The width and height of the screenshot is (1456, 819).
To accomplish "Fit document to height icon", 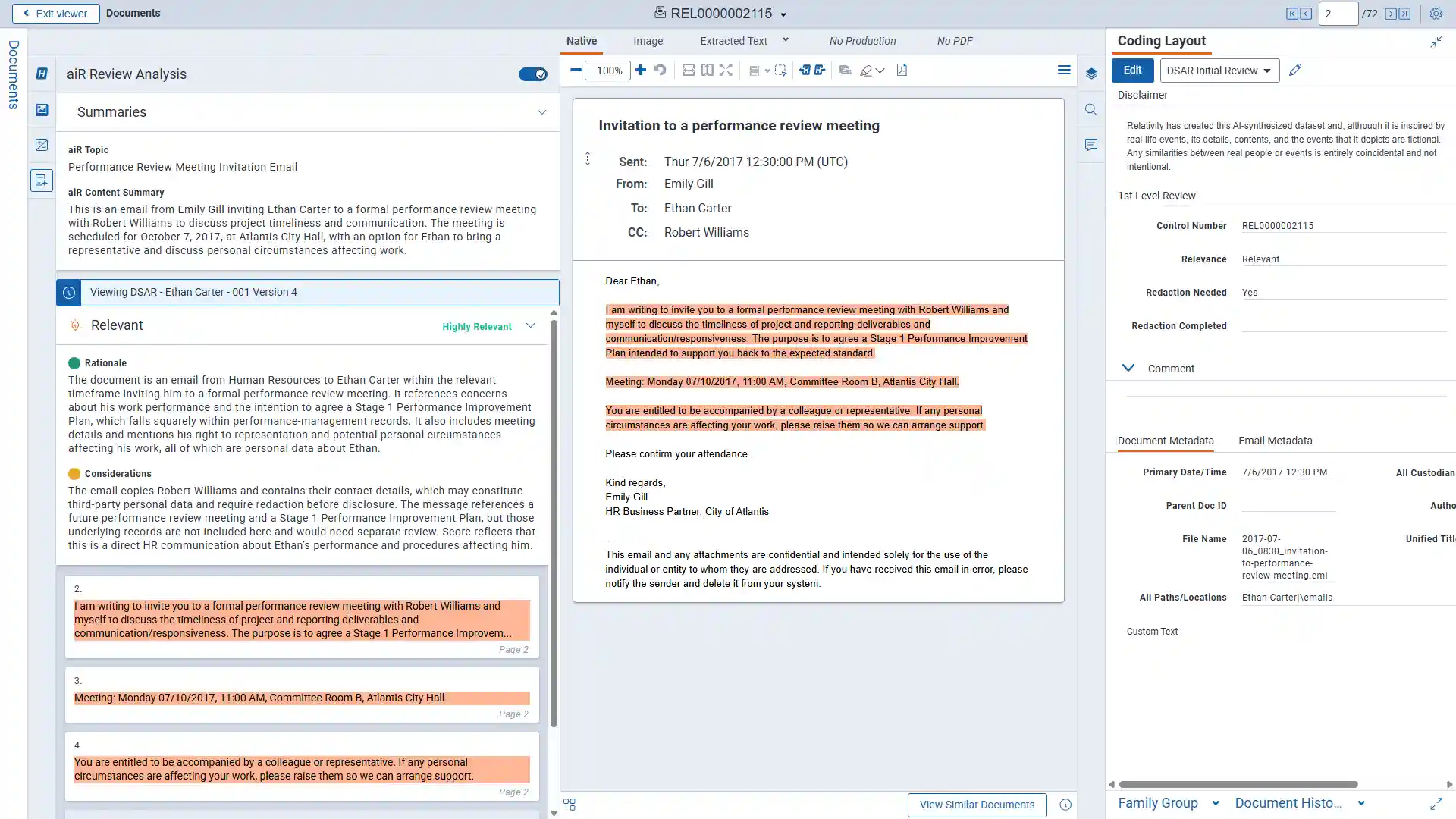I will pos(708,71).
